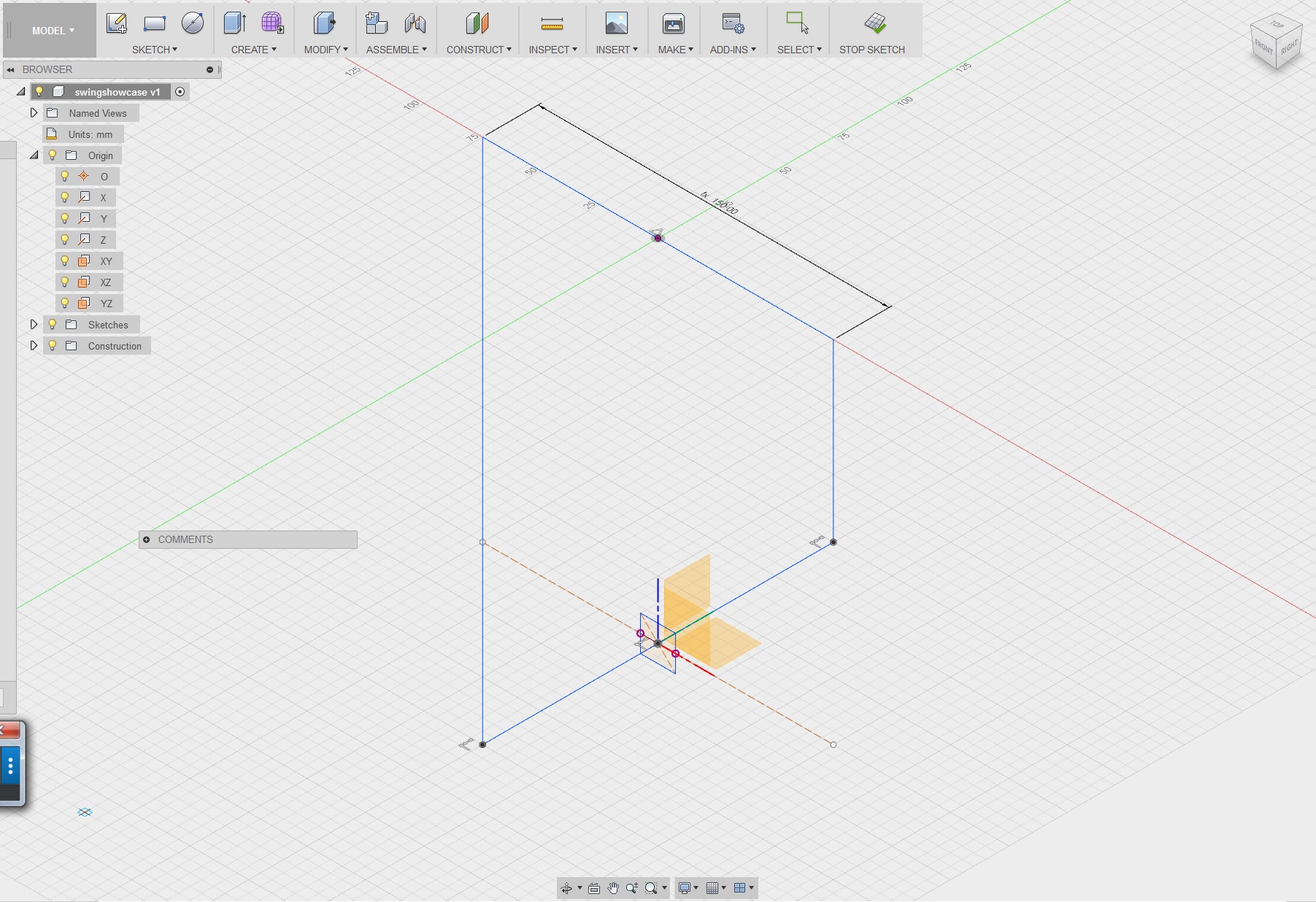
Task: Expand the Construction folder
Action: (x=34, y=345)
